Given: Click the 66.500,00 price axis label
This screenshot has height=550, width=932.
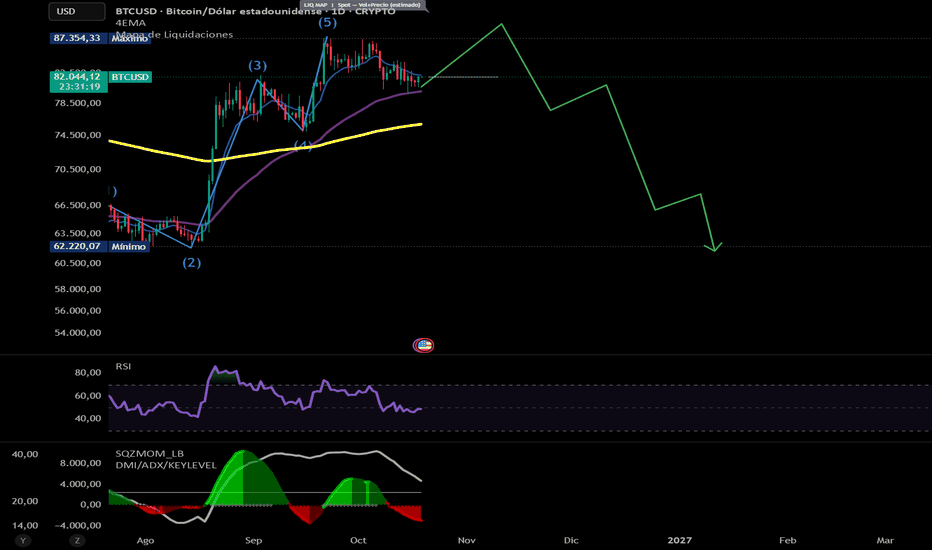Looking at the screenshot, I should pos(78,205).
